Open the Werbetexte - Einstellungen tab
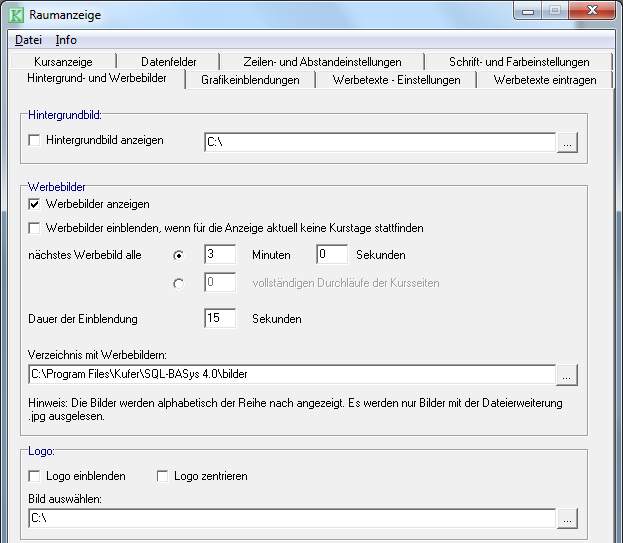The height and width of the screenshot is (543, 623). click(396, 80)
